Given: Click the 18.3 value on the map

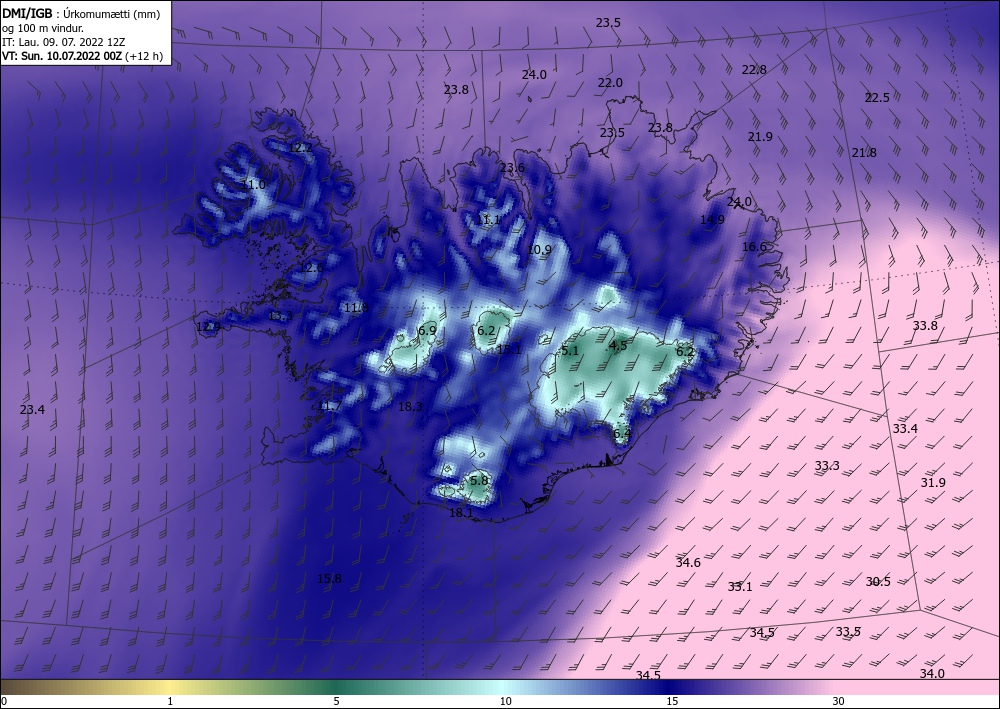Looking at the screenshot, I should click(410, 406).
